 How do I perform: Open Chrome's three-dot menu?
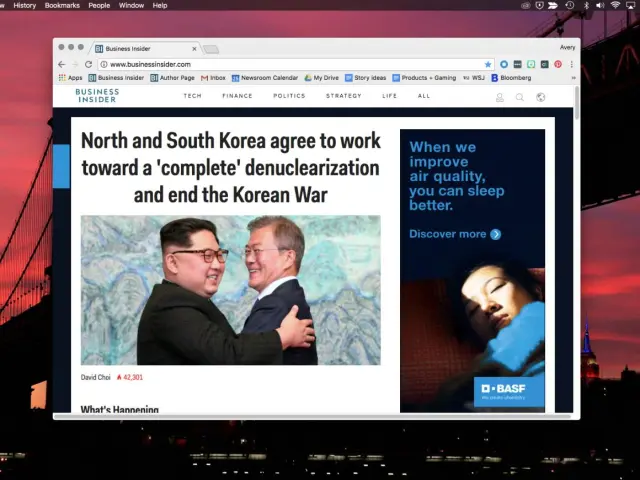point(572,64)
